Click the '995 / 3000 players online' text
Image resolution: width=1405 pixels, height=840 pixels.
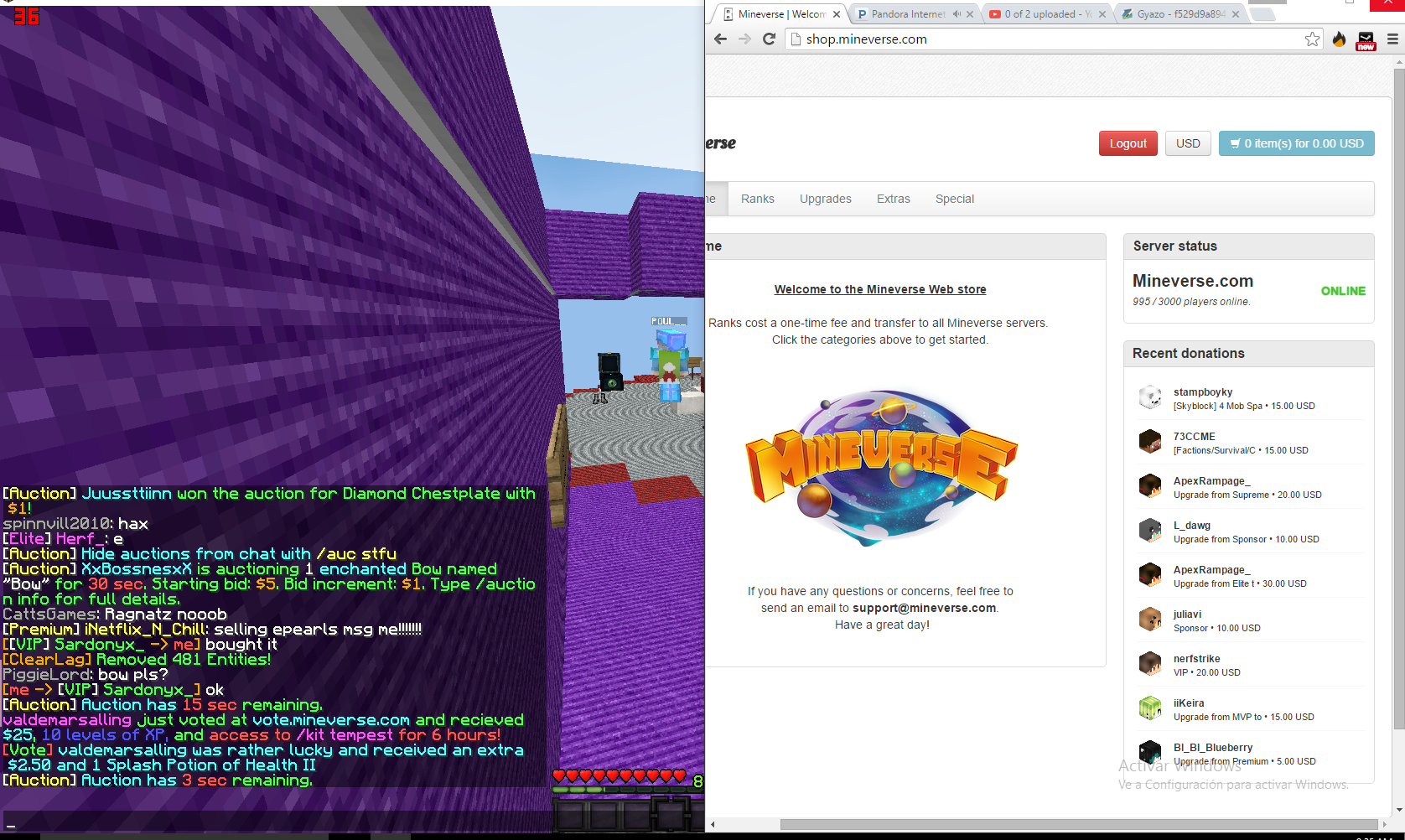point(1191,302)
